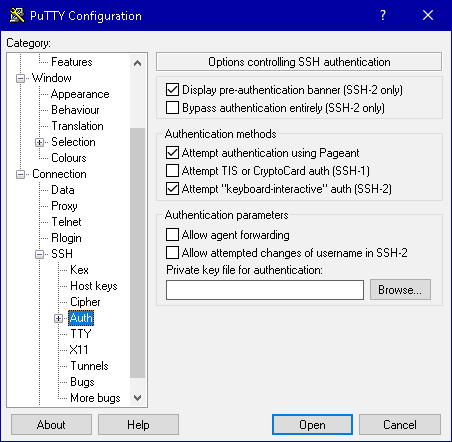Expand the Selection tree node
The height and width of the screenshot is (442, 452).
coord(39,142)
